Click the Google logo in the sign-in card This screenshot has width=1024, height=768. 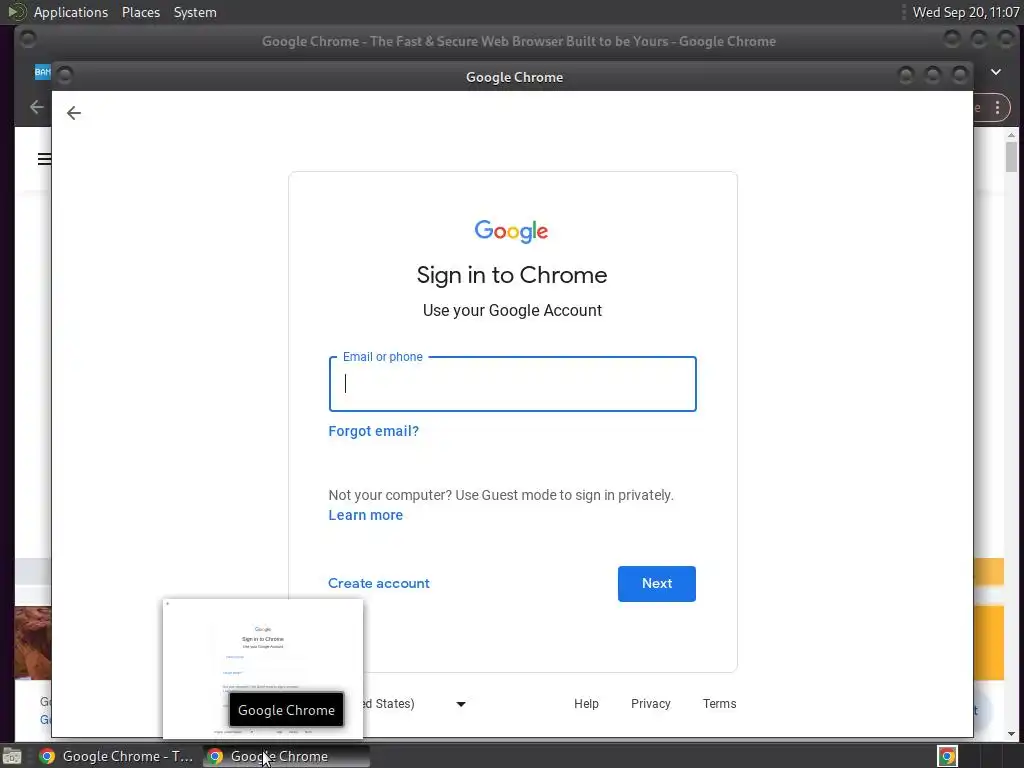(x=511, y=231)
